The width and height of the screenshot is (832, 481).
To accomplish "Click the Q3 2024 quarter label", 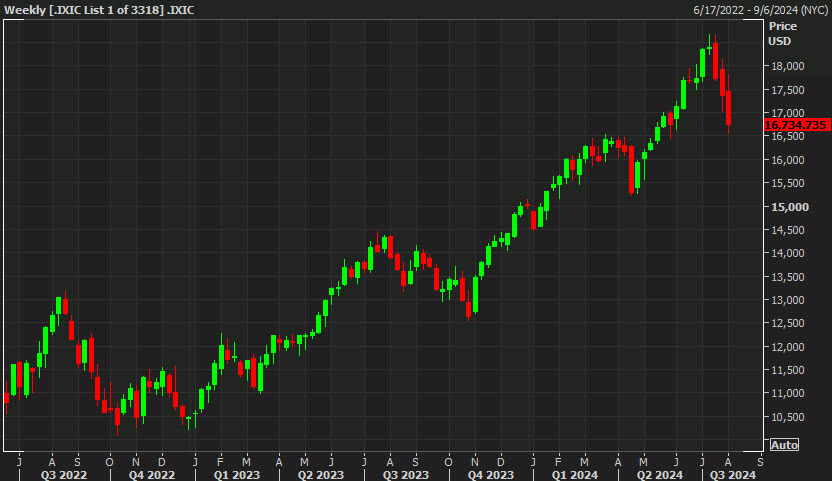I will (x=733, y=475).
